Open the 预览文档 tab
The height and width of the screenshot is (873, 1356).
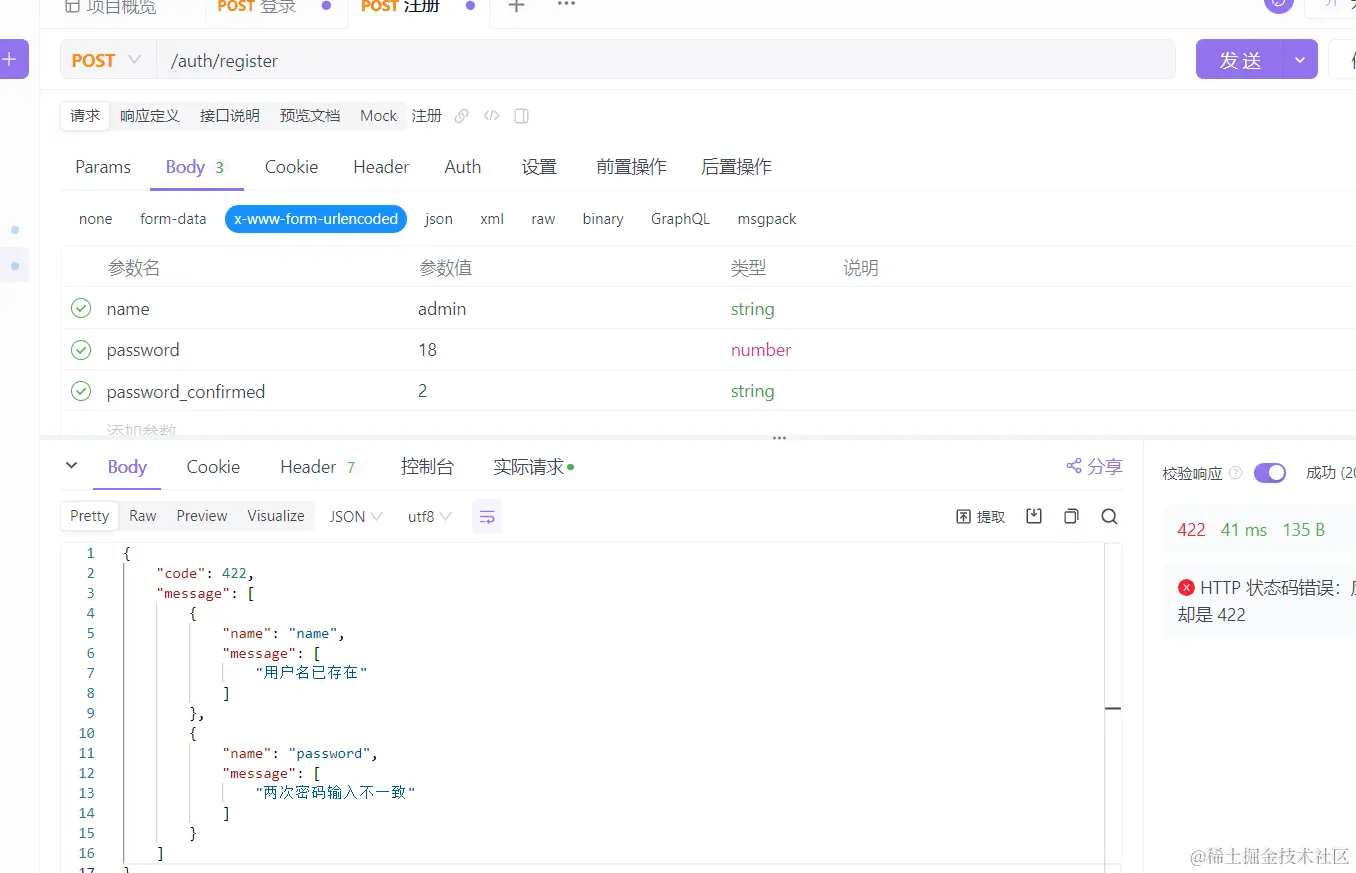click(x=310, y=116)
